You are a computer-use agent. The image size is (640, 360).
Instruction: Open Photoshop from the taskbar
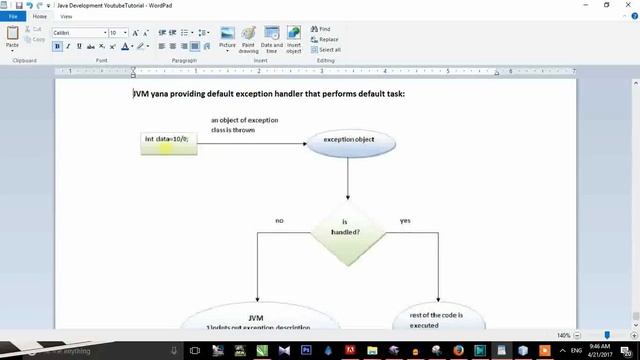pyautogui.click(x=306, y=350)
